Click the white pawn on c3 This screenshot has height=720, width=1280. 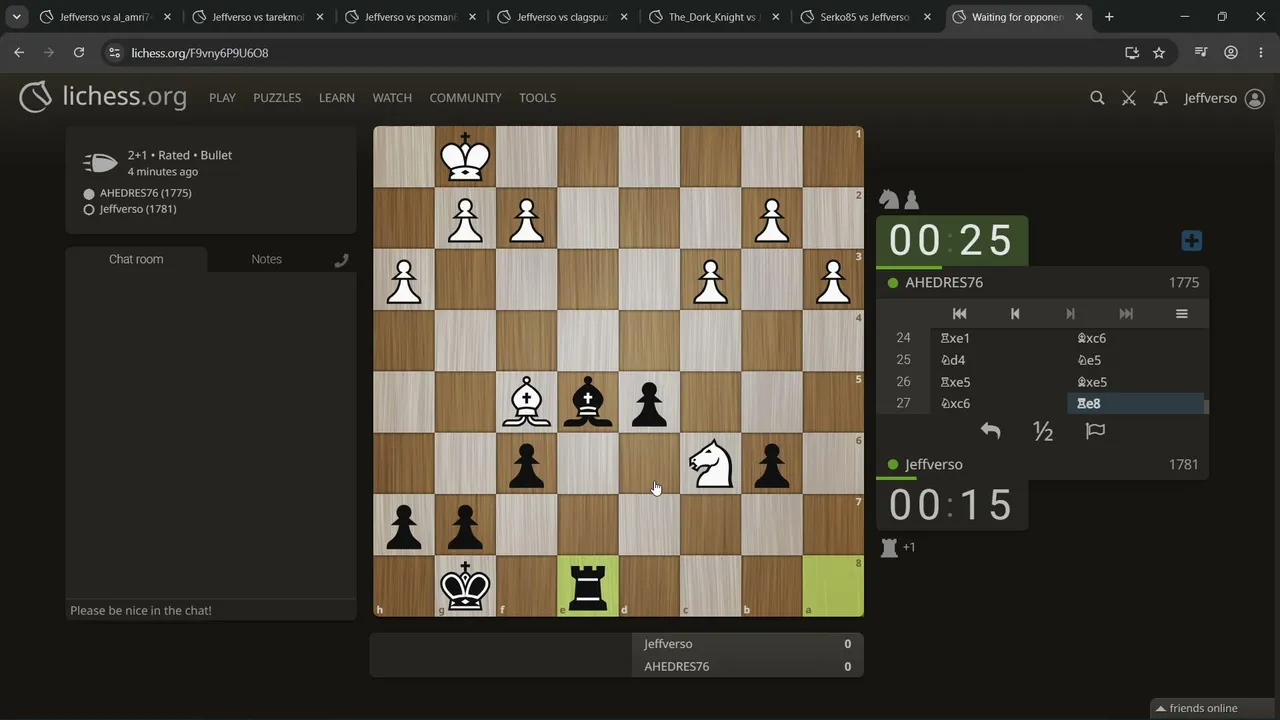pyautogui.click(x=711, y=280)
